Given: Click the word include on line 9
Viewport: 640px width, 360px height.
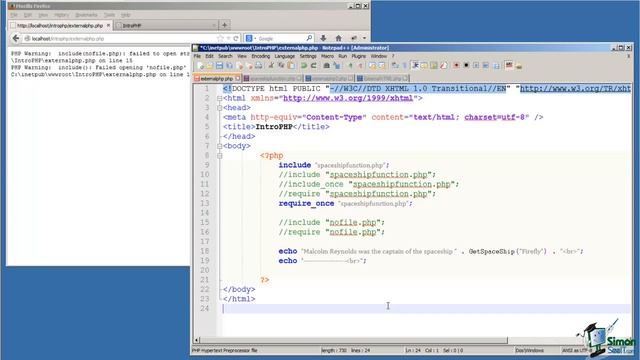Looking at the screenshot, I should point(295,165).
